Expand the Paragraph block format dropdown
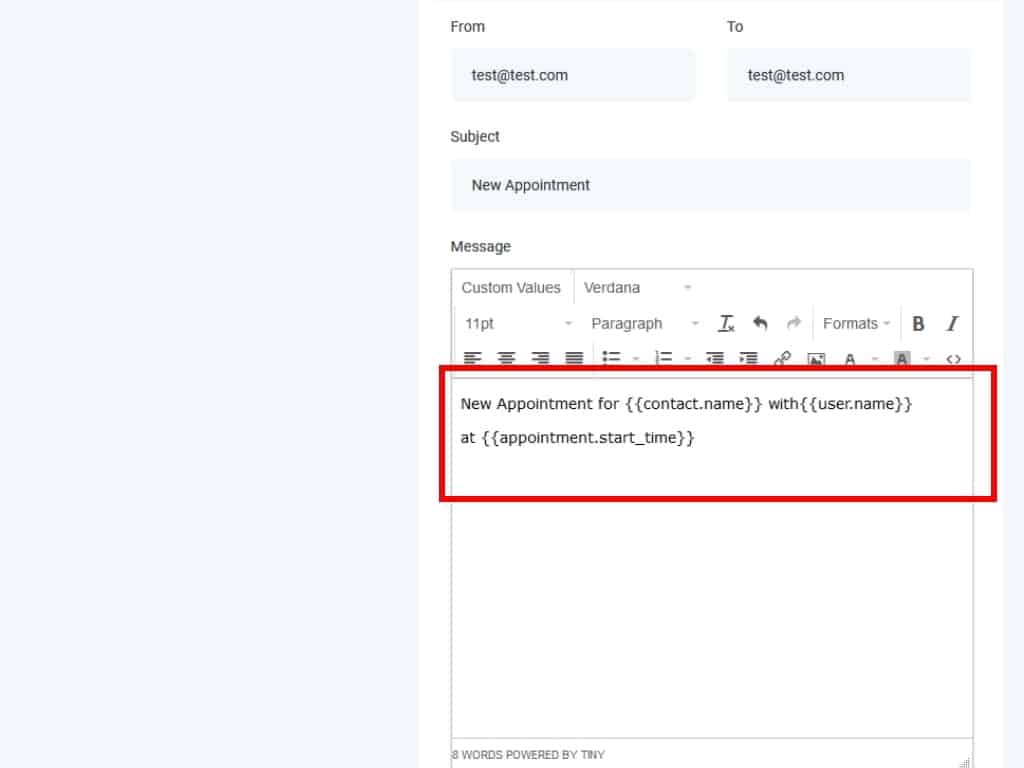This screenshot has height=768, width=1024. [645, 323]
